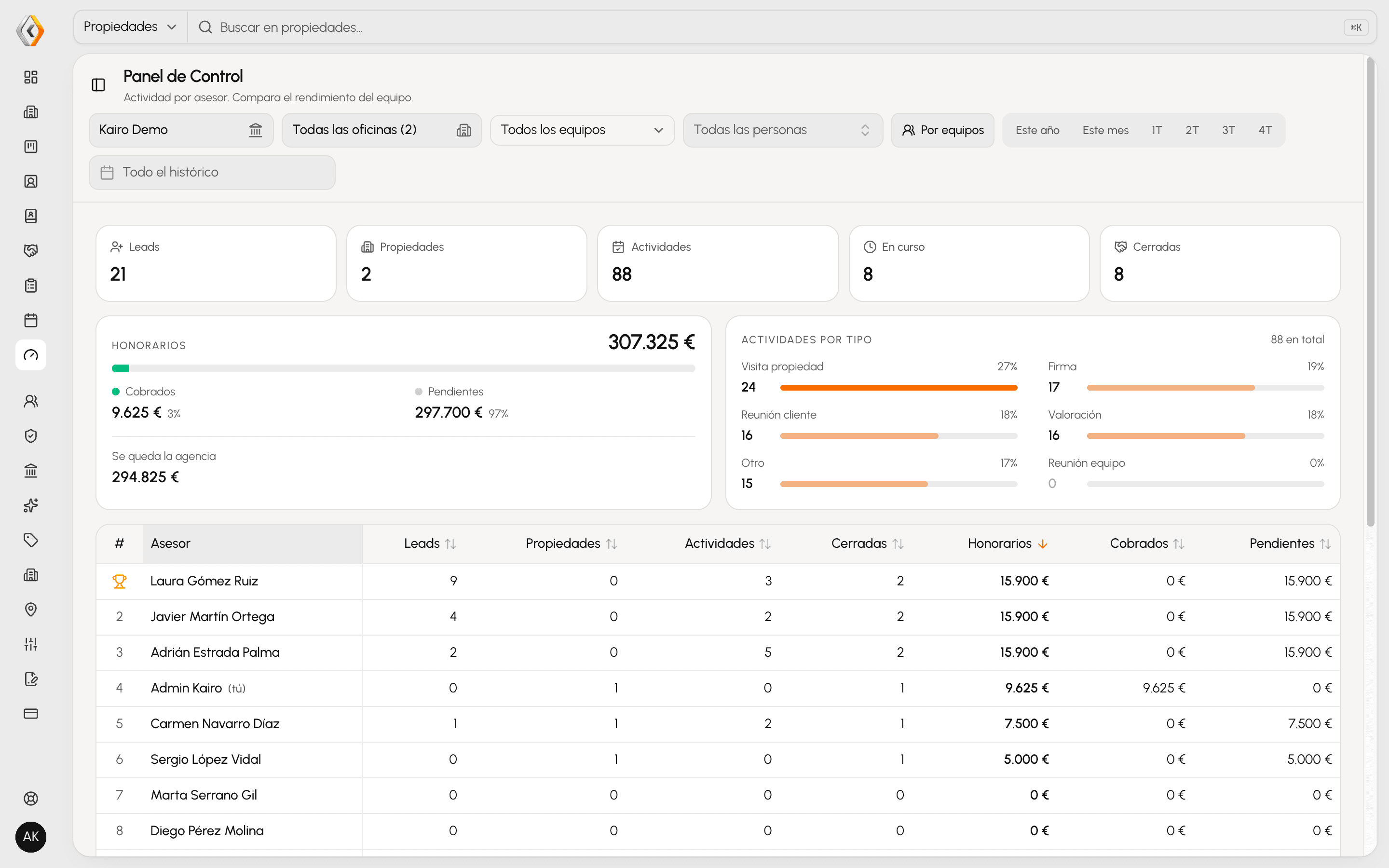
Task: Open the credit card billing icon
Action: [x=31, y=714]
